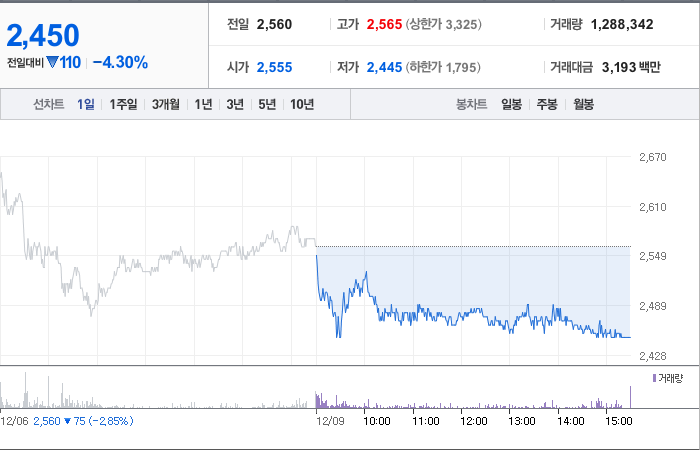Click the 저가 value 2,445

point(384,67)
